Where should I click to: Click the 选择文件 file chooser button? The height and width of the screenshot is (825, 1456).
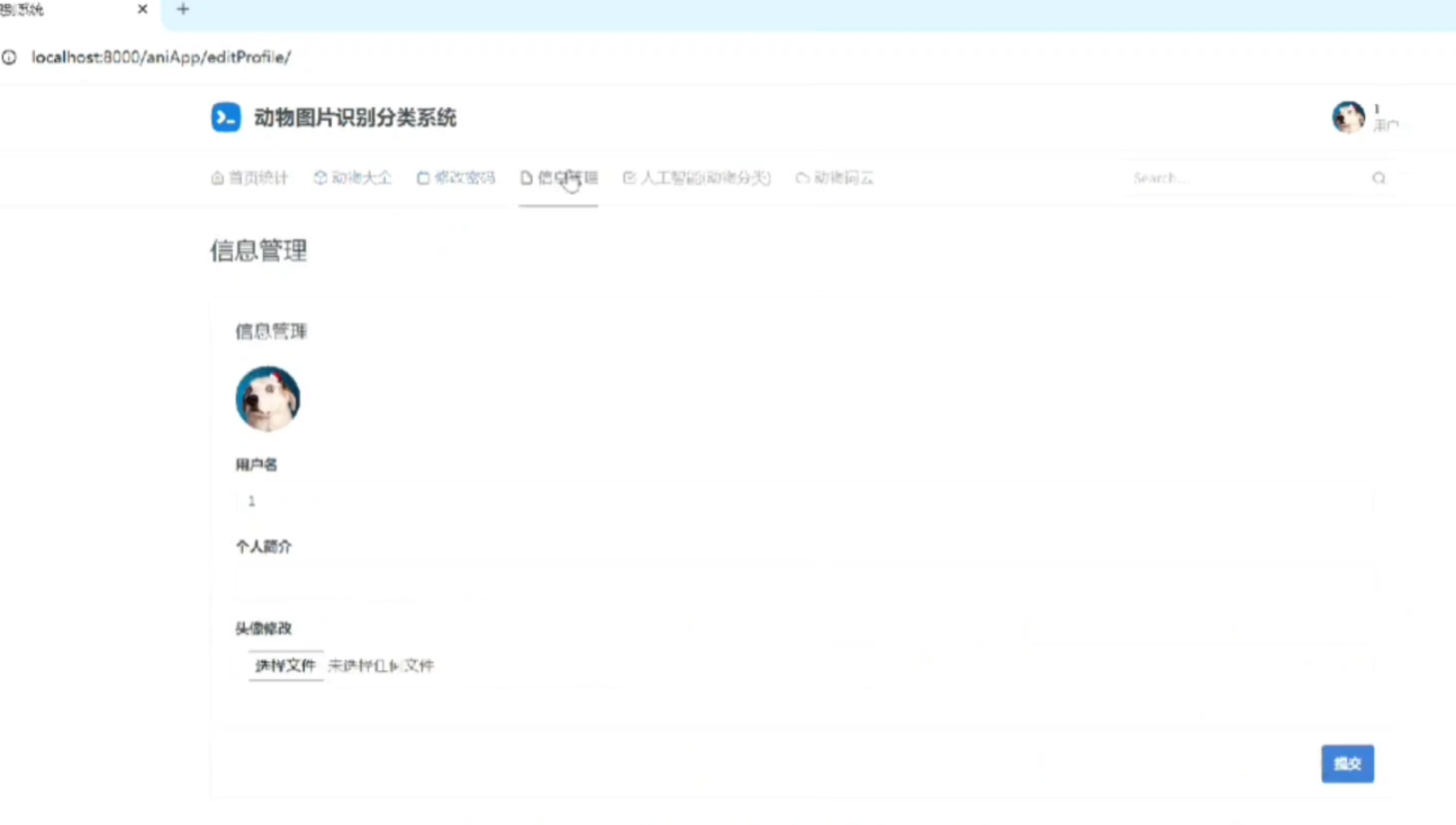coord(285,666)
